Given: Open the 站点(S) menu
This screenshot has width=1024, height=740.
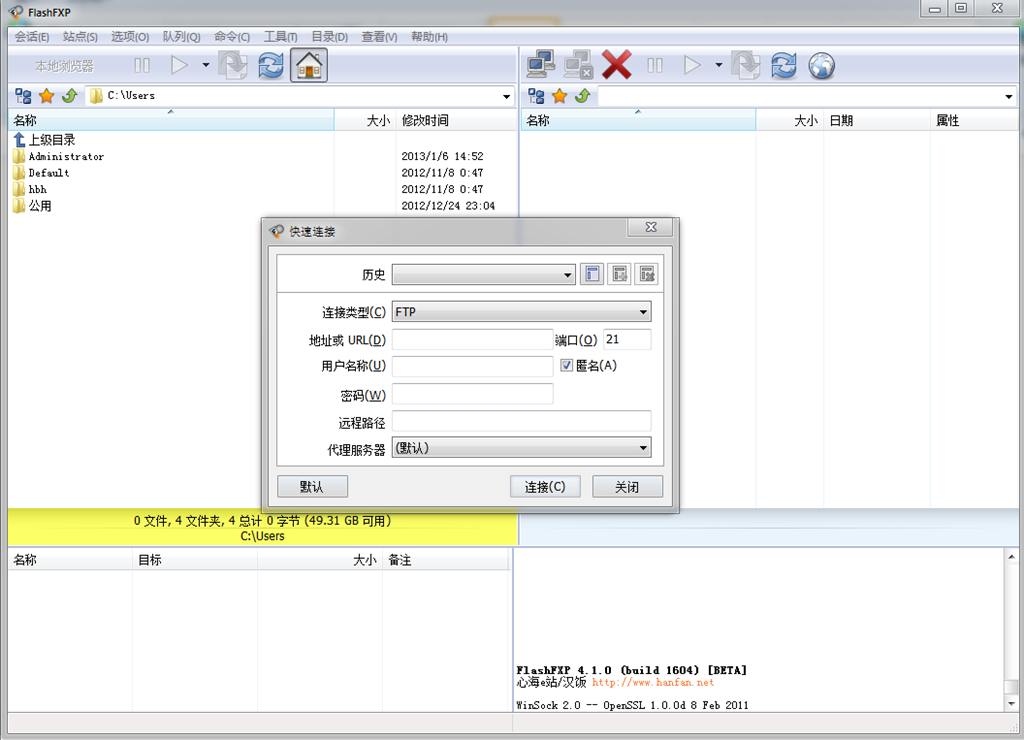Looking at the screenshot, I should click(x=80, y=37).
